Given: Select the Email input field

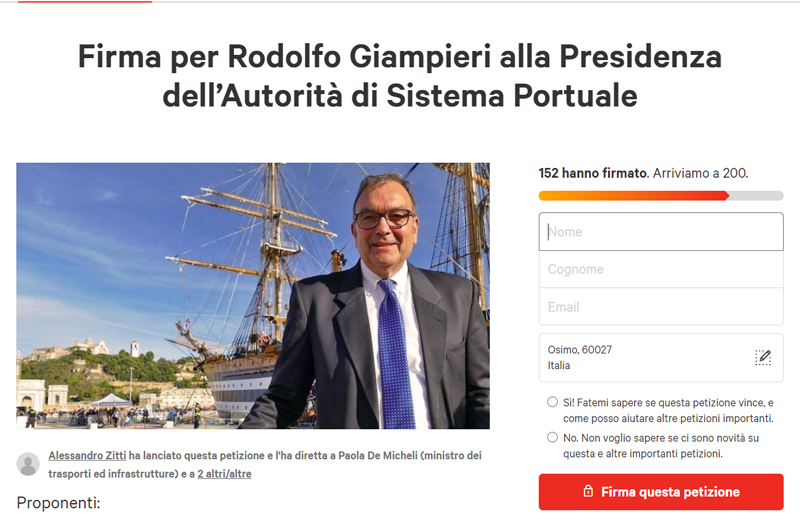Looking at the screenshot, I should pos(660,307).
